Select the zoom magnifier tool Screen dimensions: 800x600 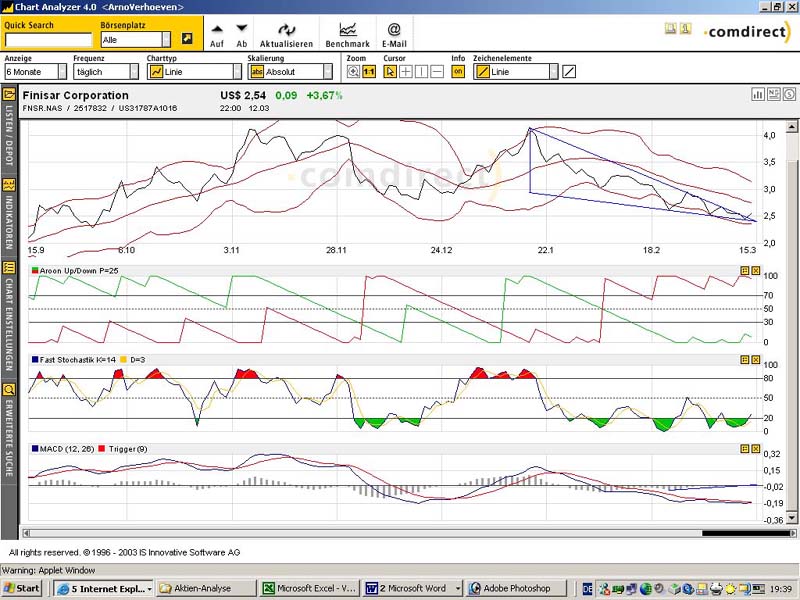point(353,72)
